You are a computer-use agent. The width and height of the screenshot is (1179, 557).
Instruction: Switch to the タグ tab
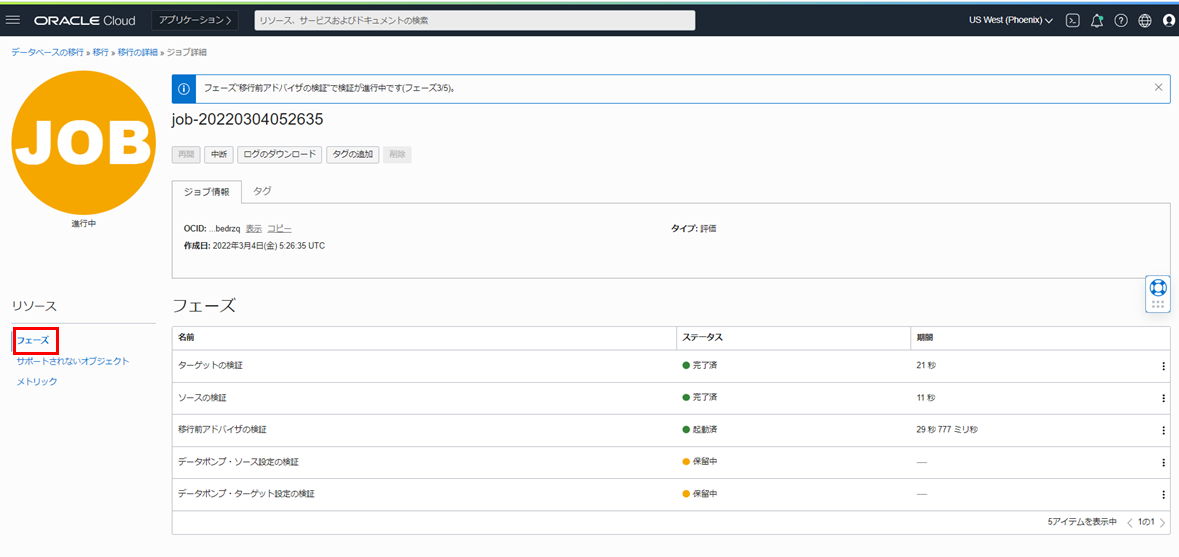click(262, 191)
